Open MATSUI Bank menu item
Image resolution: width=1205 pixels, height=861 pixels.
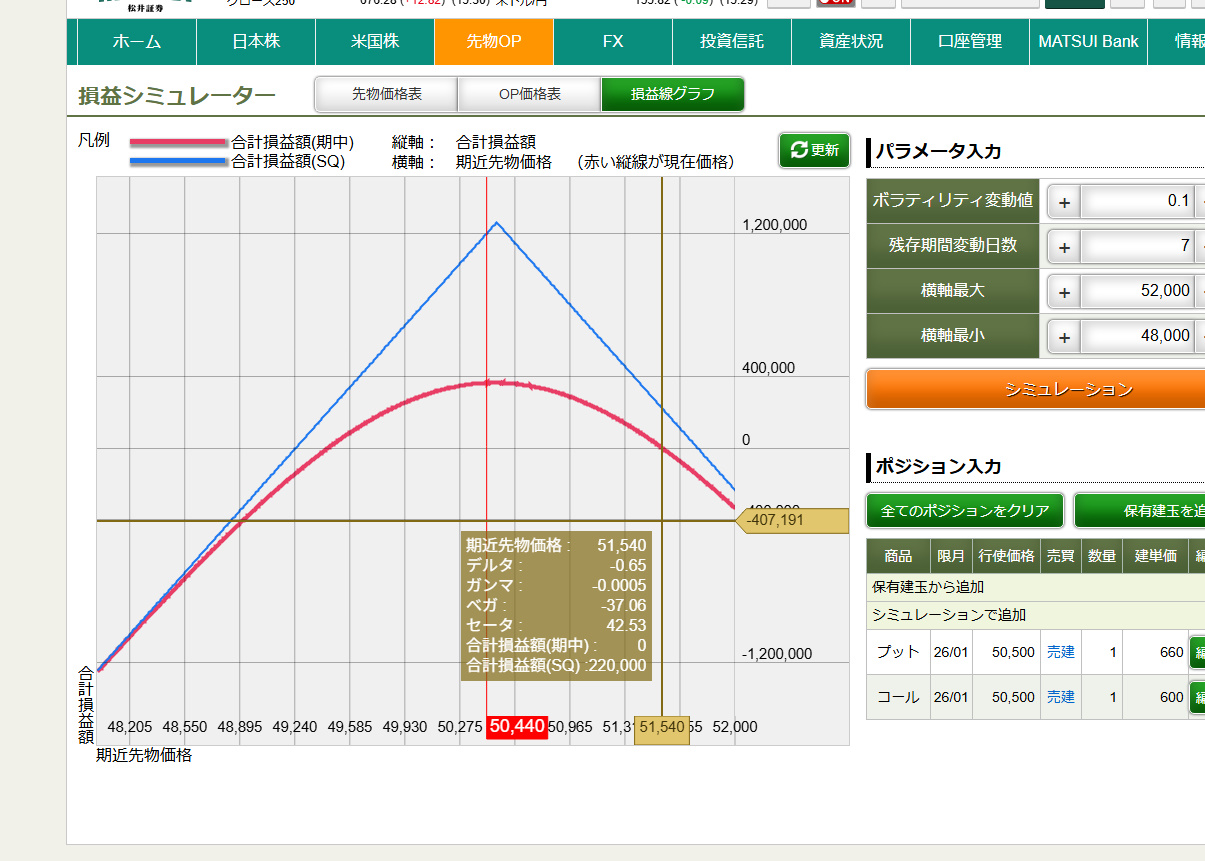(1088, 42)
